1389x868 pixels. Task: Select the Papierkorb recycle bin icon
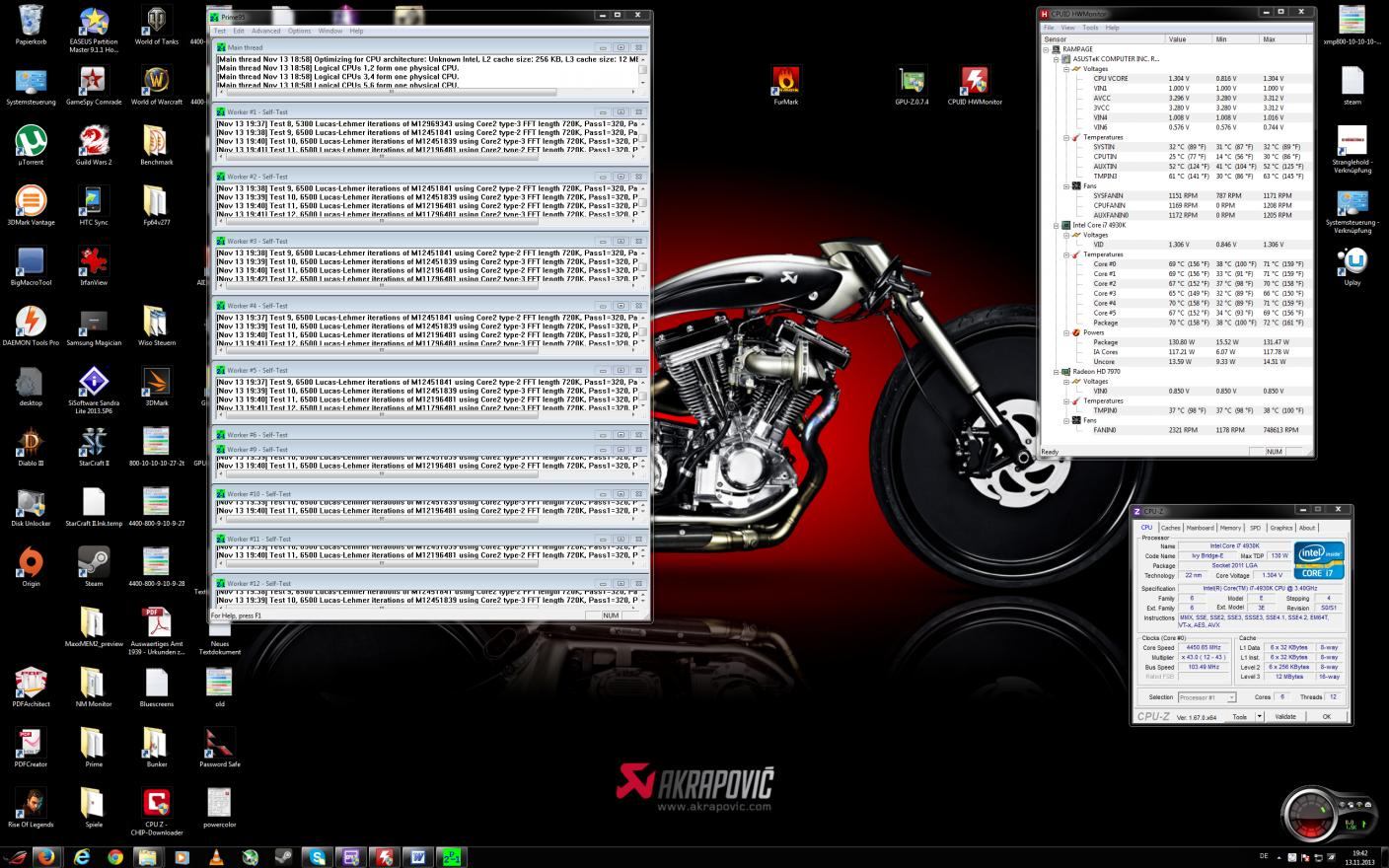(31, 26)
